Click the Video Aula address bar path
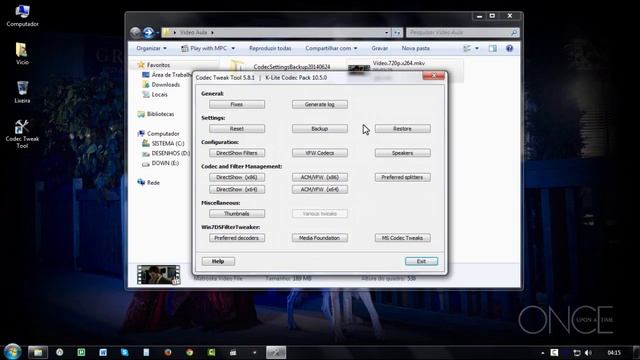640x360 pixels. 193,32
